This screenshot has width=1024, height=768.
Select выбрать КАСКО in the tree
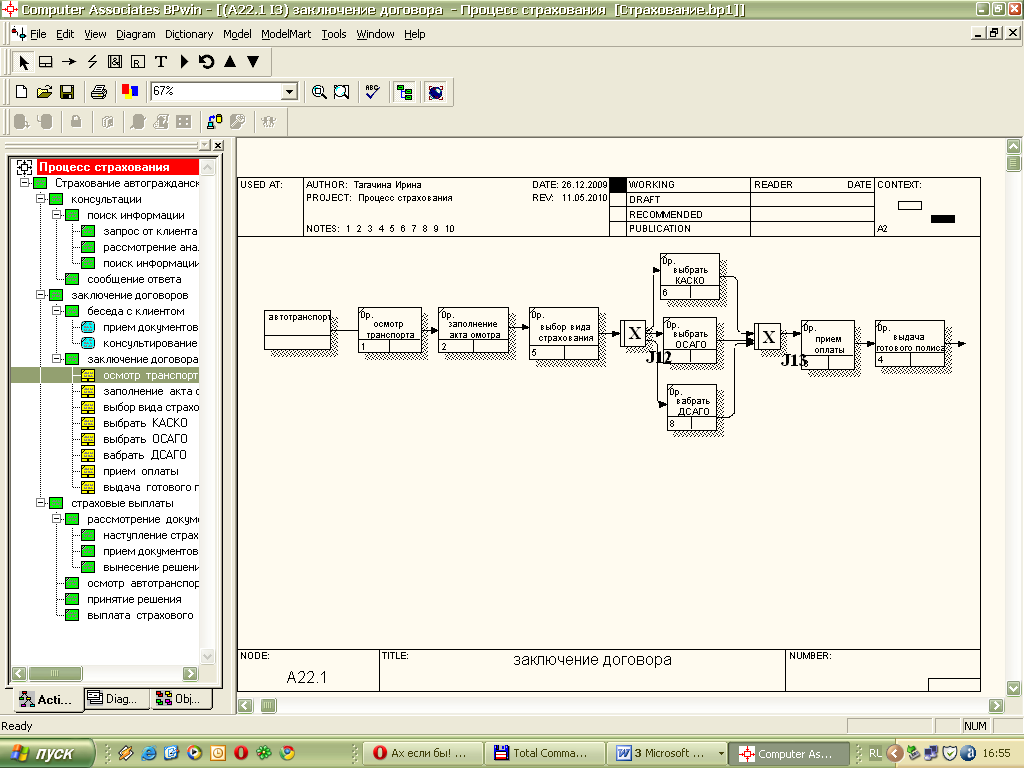[x=145, y=423]
